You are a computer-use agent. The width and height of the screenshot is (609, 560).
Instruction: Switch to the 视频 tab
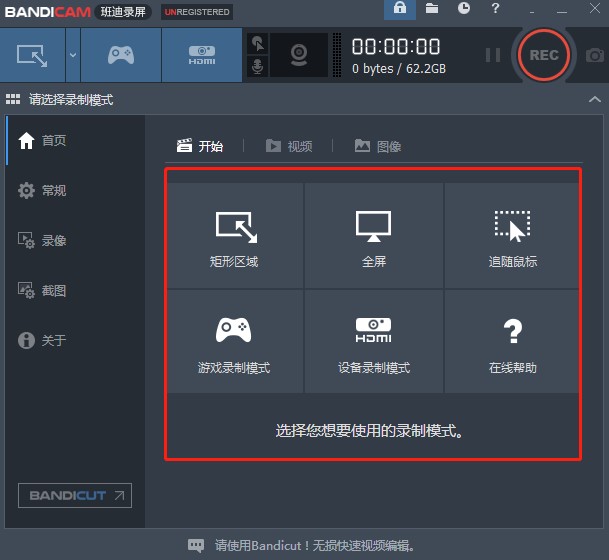(289, 146)
